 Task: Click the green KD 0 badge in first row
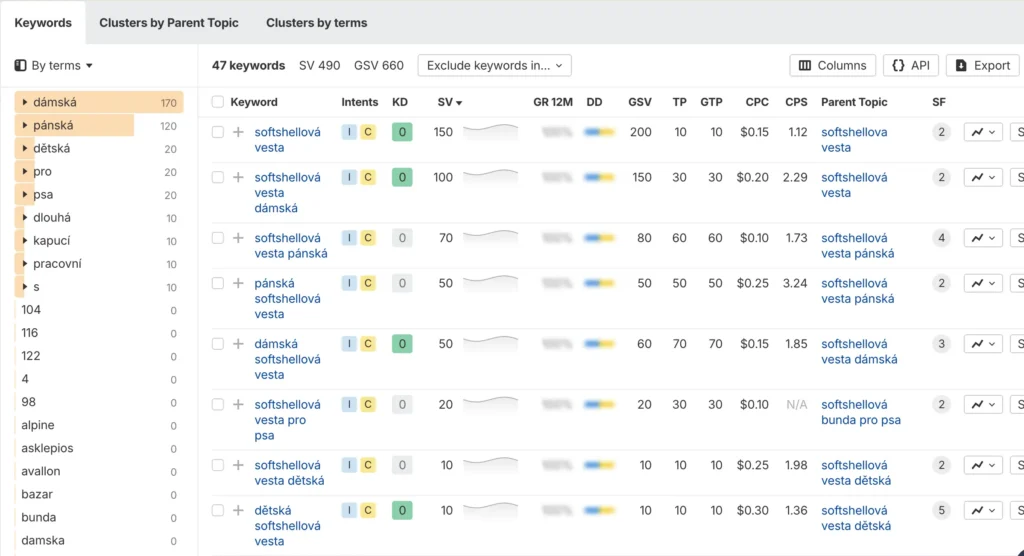[402, 132]
